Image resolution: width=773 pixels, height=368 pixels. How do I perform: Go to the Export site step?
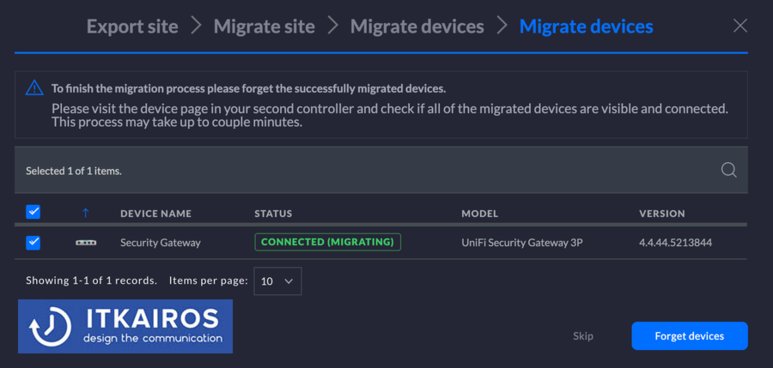click(x=133, y=26)
